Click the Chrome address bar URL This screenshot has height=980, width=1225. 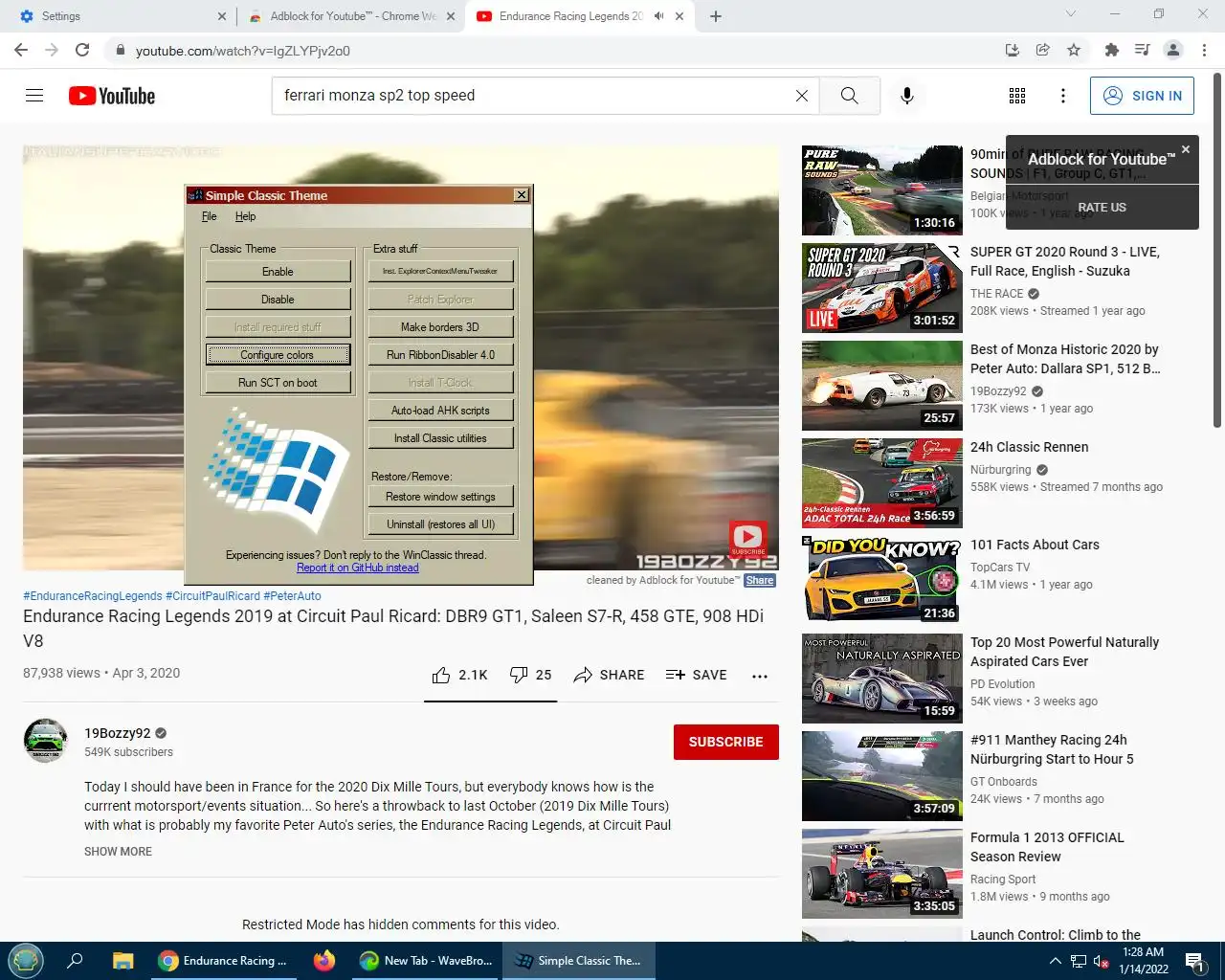tap(243, 51)
